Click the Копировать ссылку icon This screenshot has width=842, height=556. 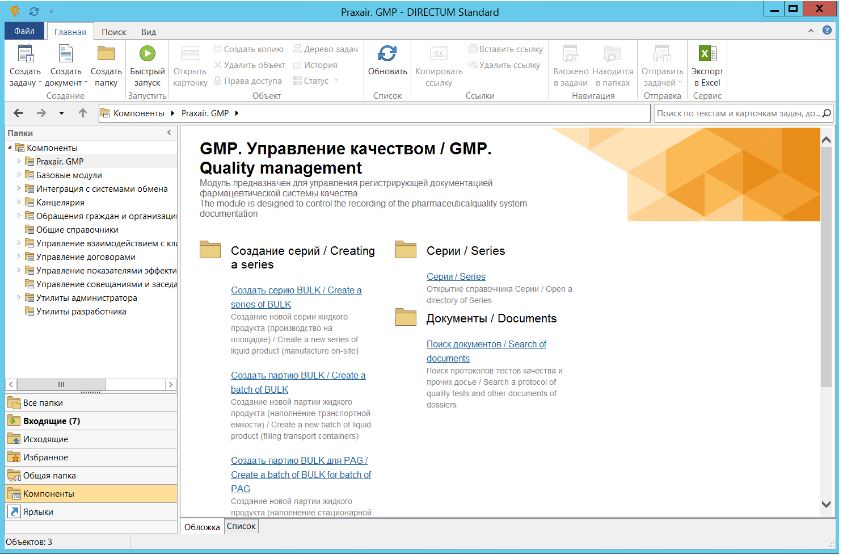click(x=439, y=53)
